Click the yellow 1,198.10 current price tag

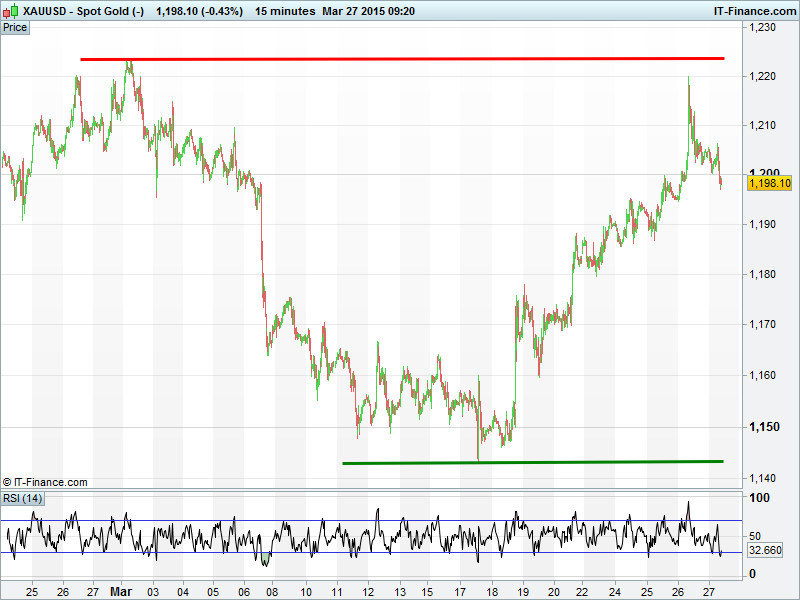(x=770, y=183)
